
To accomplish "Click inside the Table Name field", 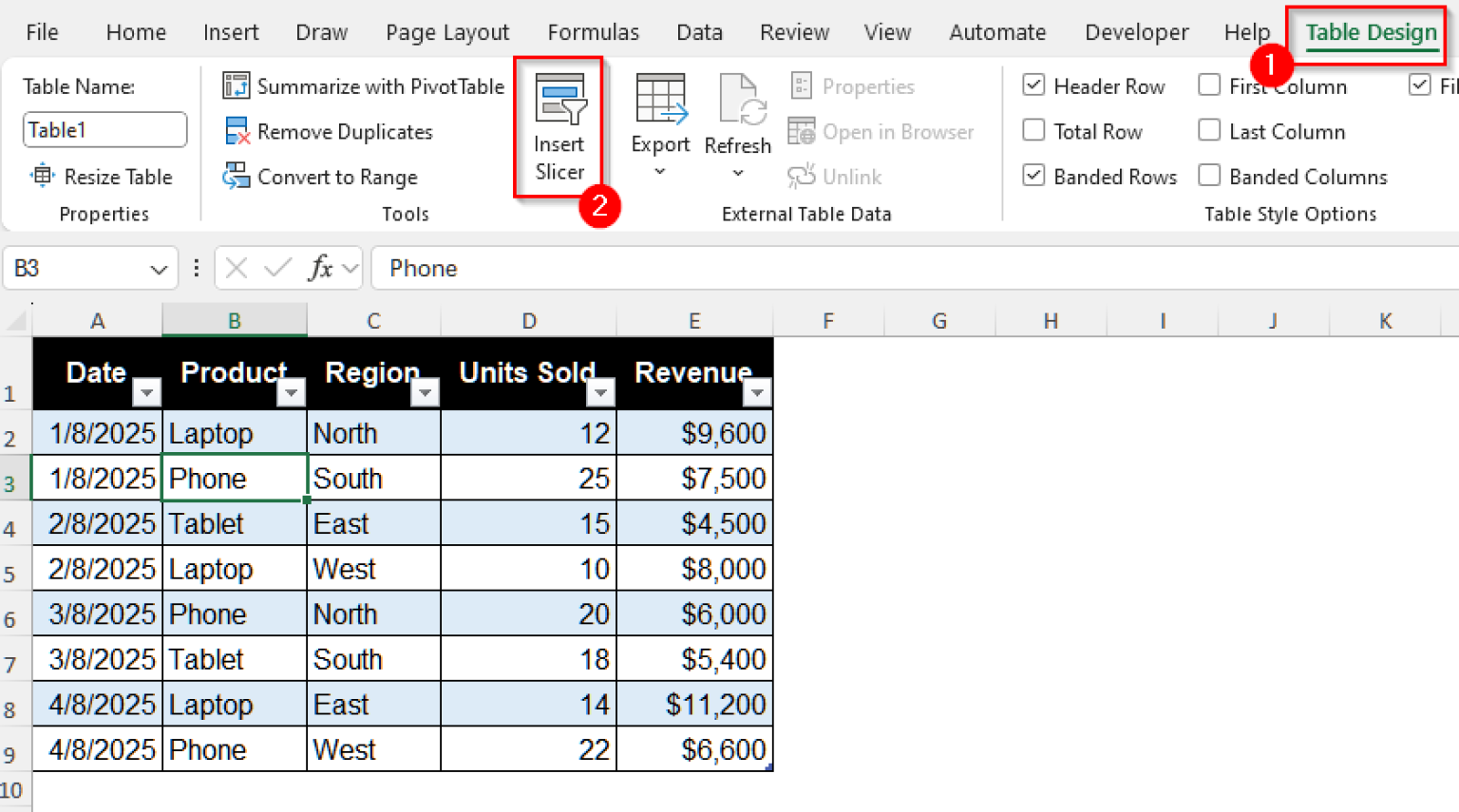I will 104,130.
